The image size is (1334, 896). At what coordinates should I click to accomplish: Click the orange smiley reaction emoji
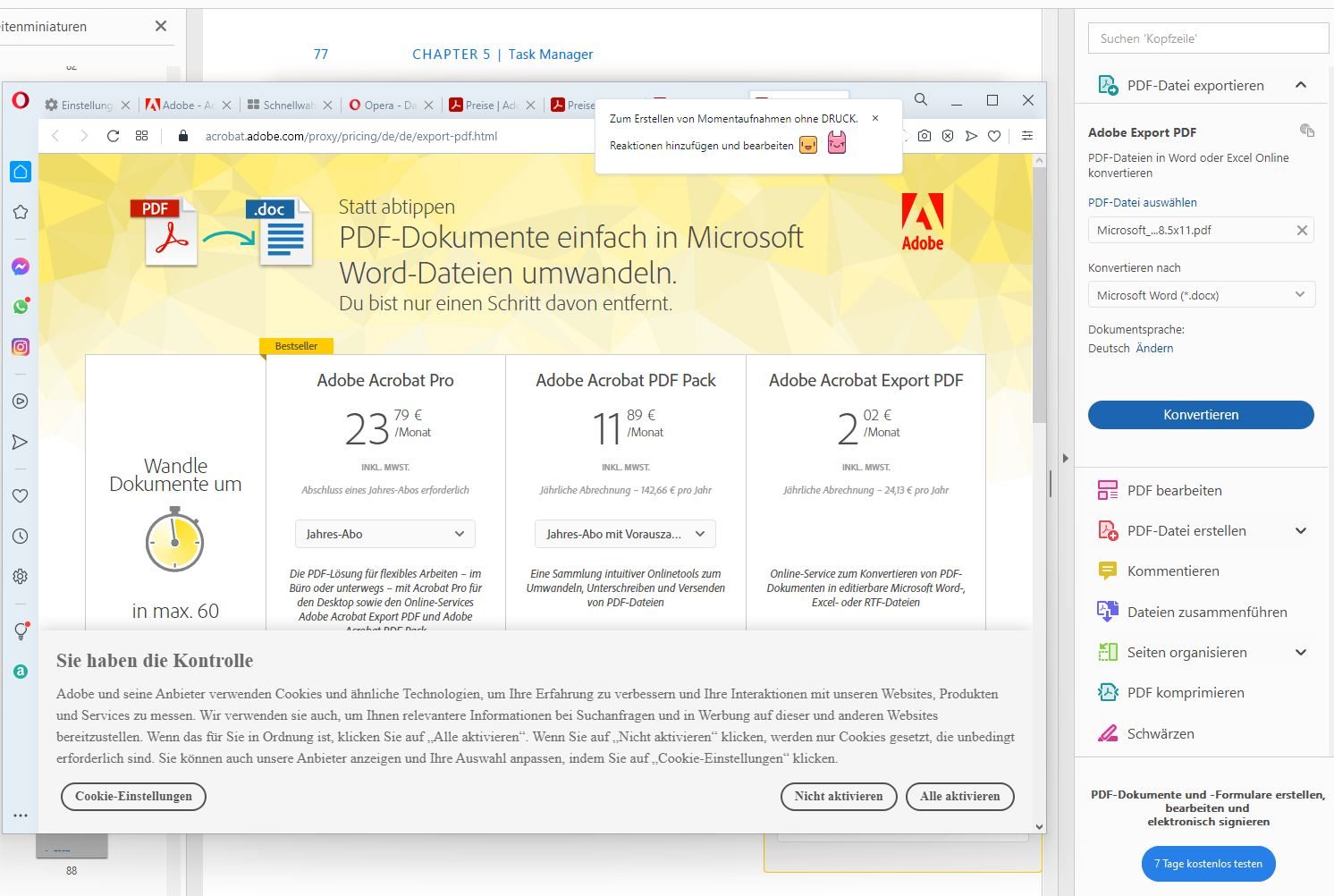click(808, 145)
